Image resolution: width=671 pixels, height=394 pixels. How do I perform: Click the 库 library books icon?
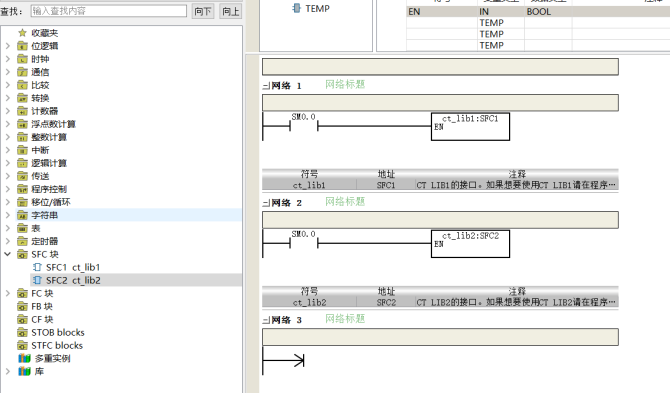(24, 371)
